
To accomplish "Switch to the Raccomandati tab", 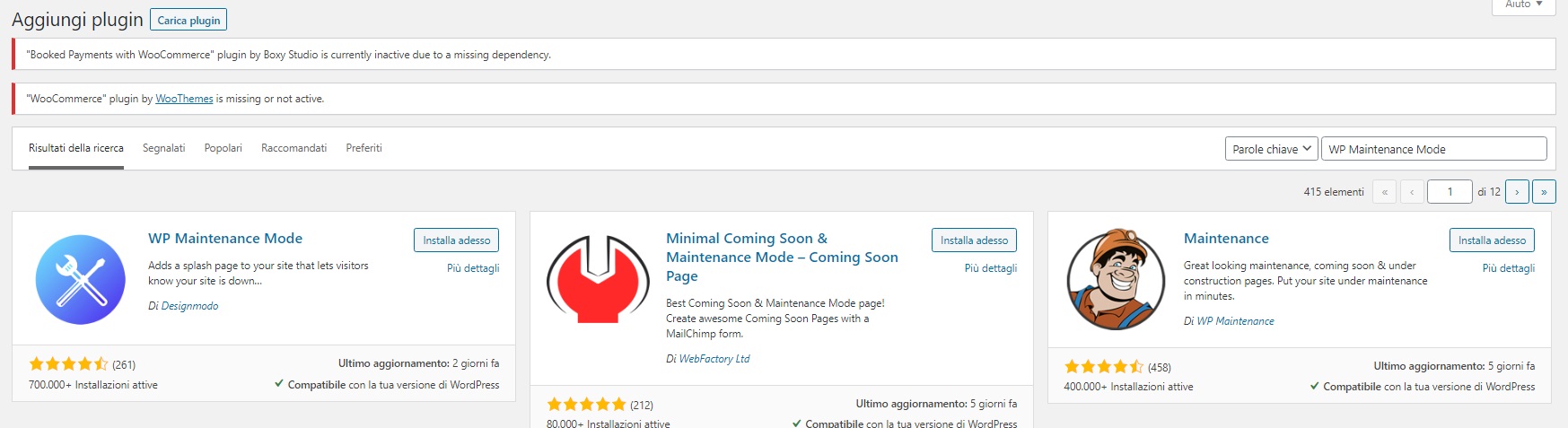I will click(x=293, y=148).
